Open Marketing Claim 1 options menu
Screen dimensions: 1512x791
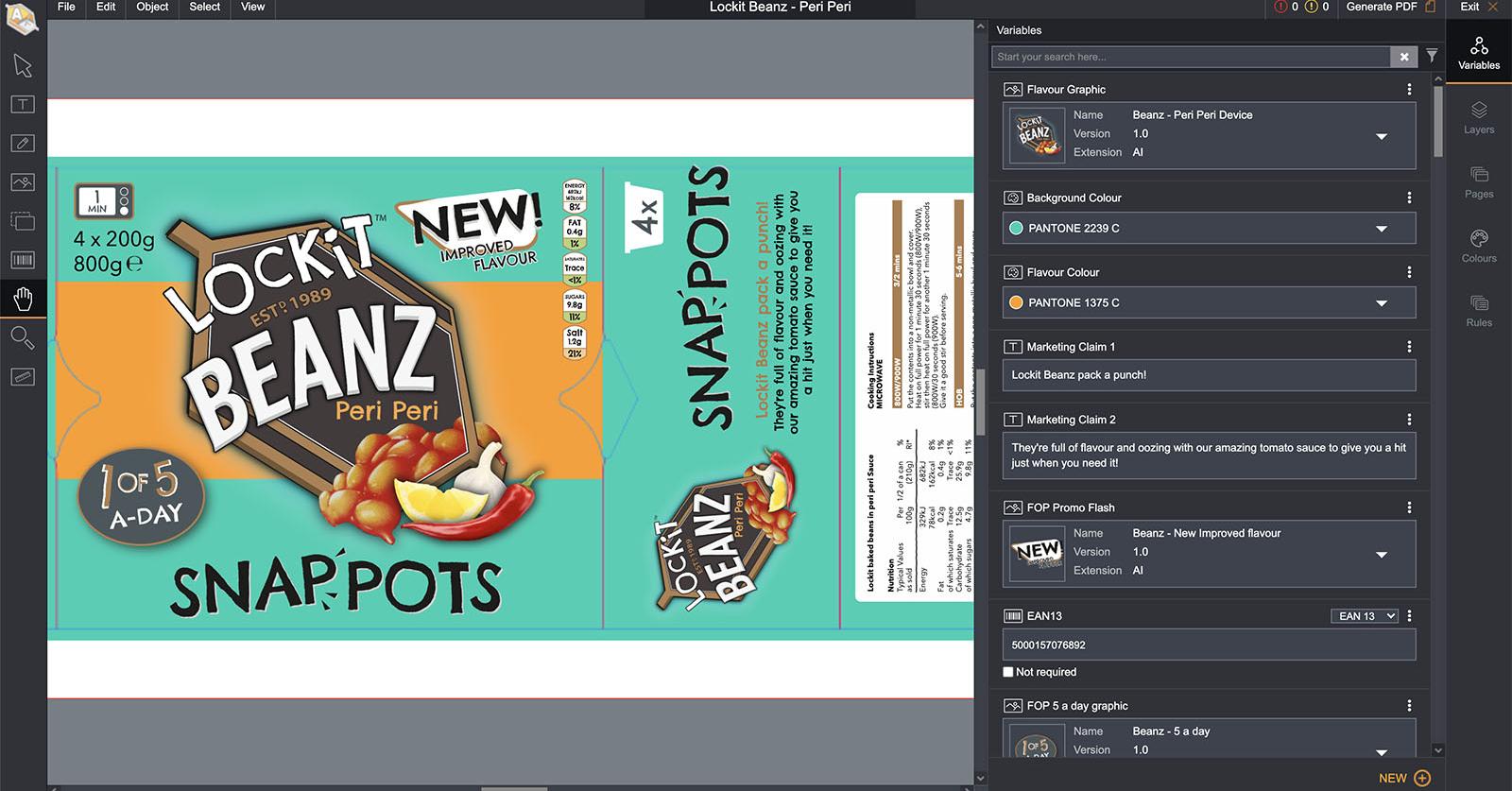1409,347
